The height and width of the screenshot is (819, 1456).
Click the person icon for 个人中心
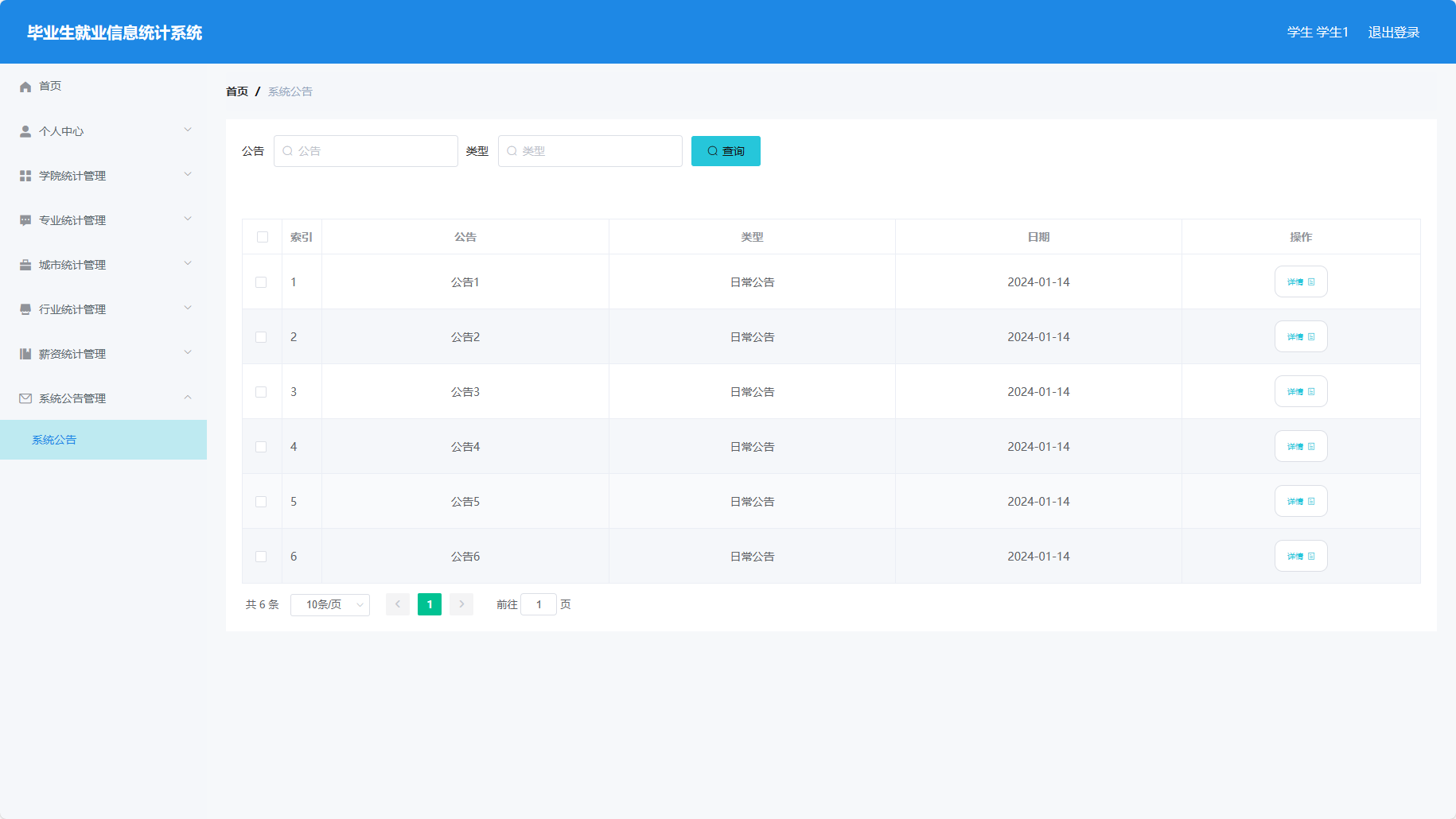25,131
